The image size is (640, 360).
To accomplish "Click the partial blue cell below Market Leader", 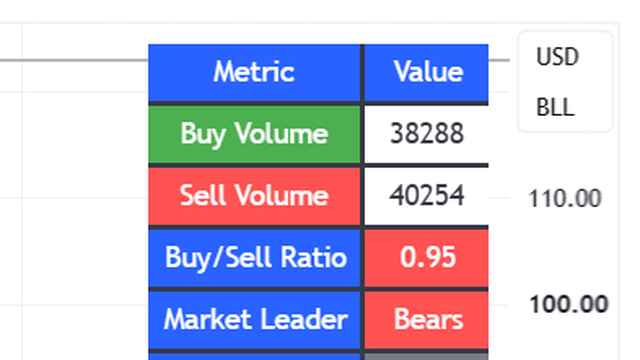I will click(x=254, y=357).
